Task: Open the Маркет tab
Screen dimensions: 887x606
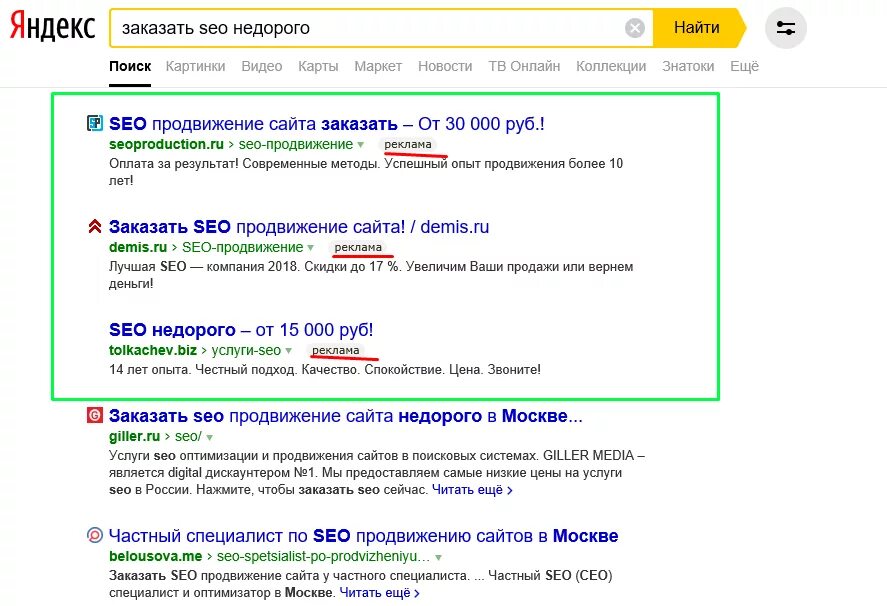Action: [378, 66]
